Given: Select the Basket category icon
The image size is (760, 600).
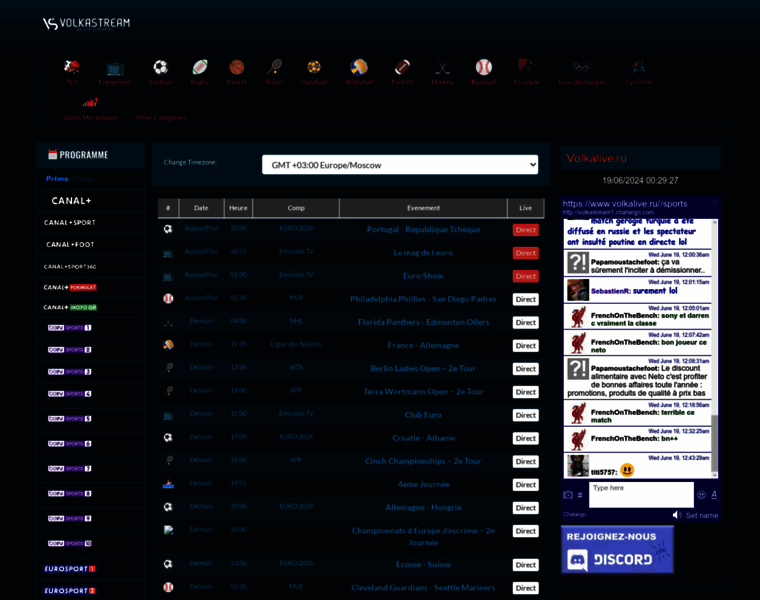Looking at the screenshot, I should click(237, 67).
